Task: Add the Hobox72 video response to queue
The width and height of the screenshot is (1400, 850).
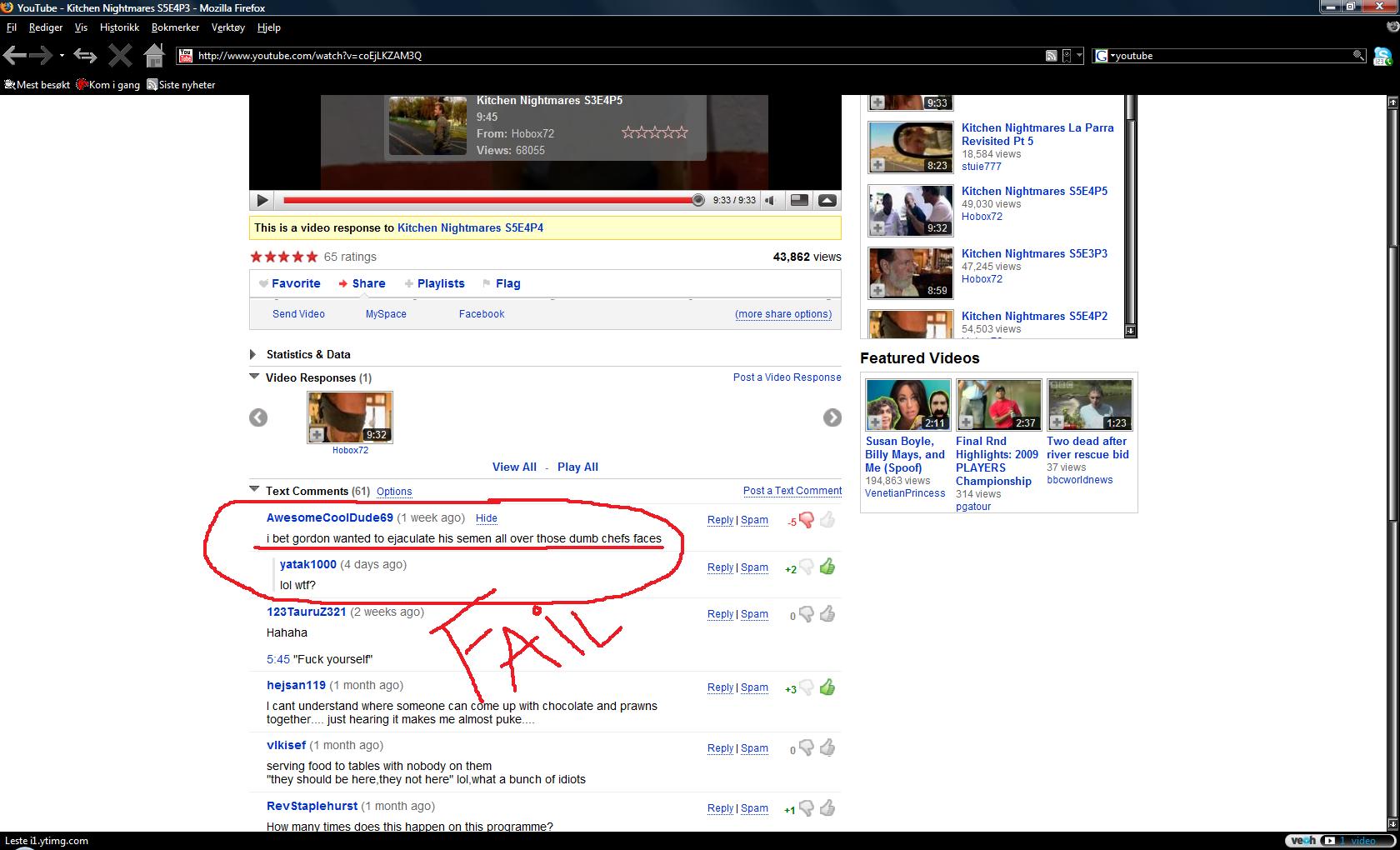Action: point(317,435)
